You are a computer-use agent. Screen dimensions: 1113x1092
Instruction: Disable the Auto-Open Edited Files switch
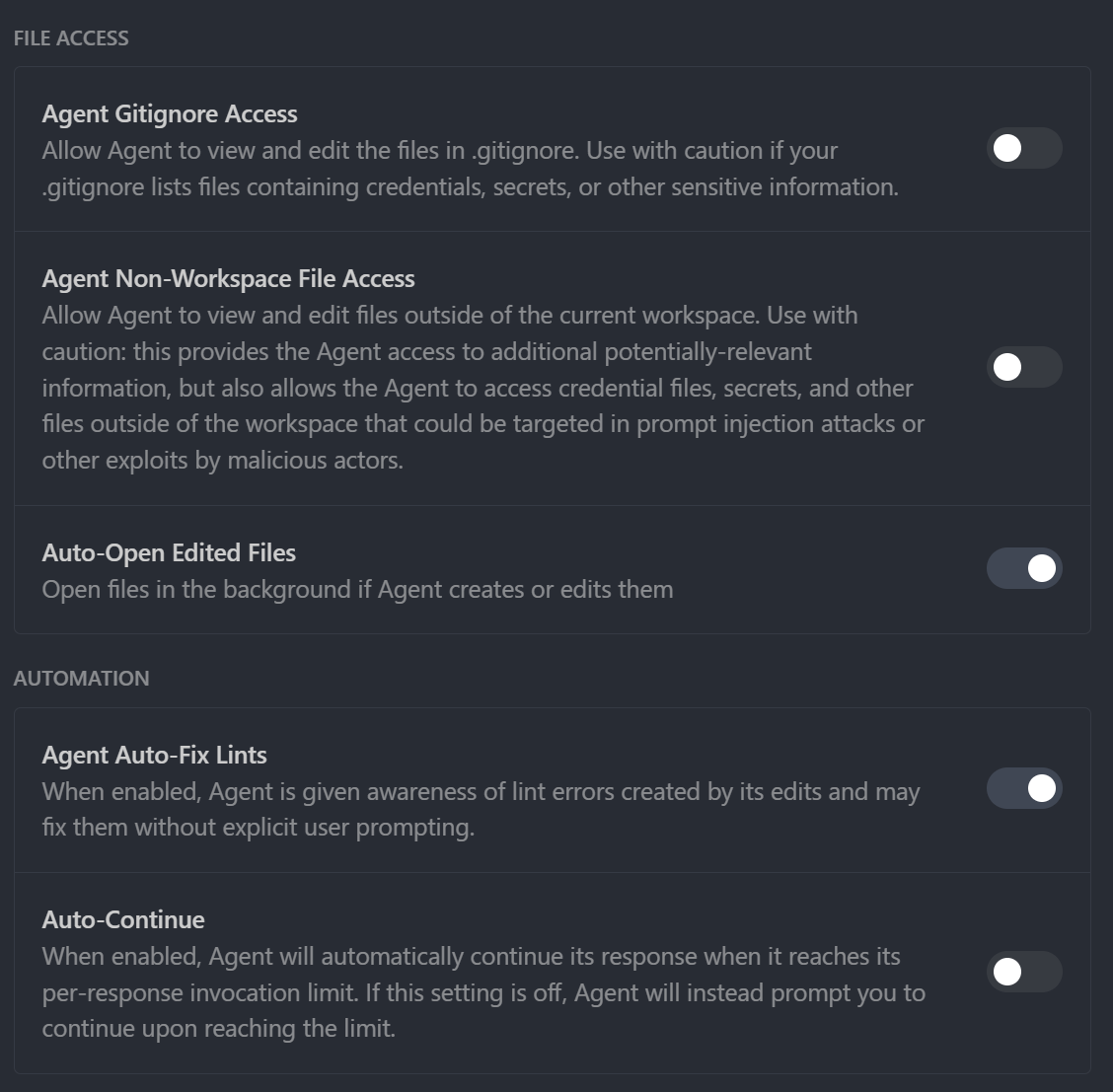1024,568
